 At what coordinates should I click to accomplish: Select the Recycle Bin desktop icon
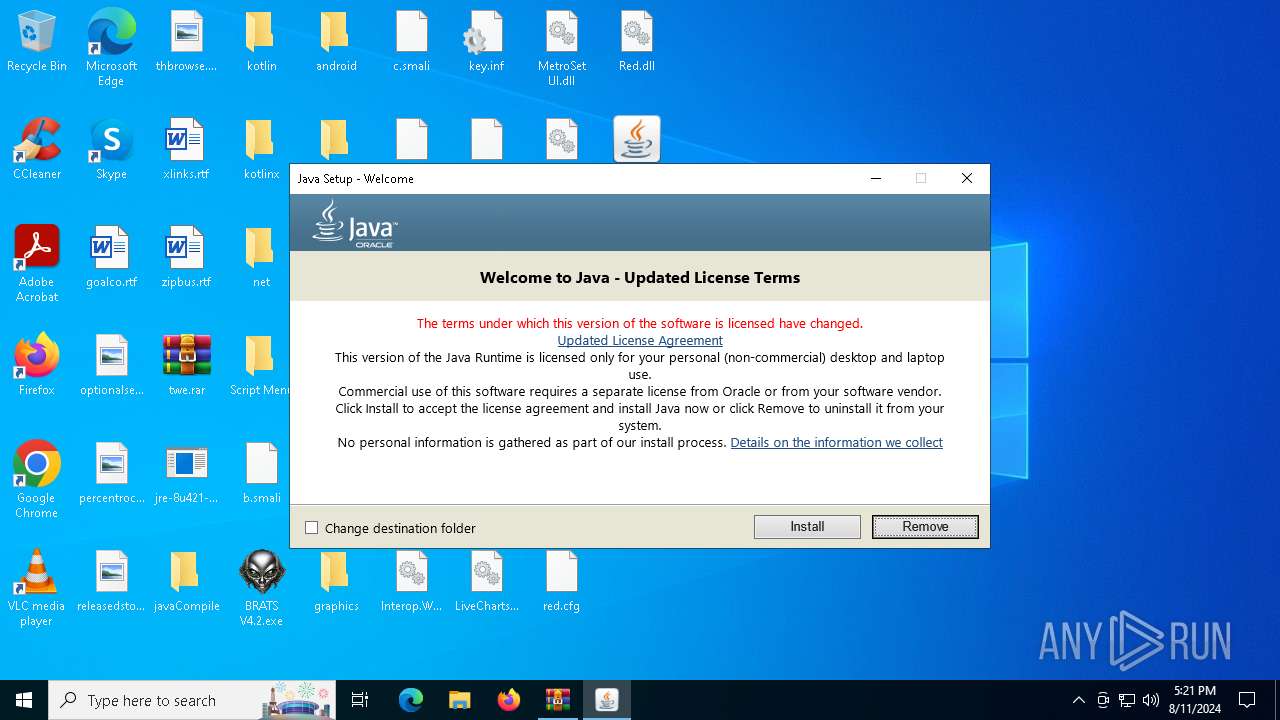pos(37,42)
